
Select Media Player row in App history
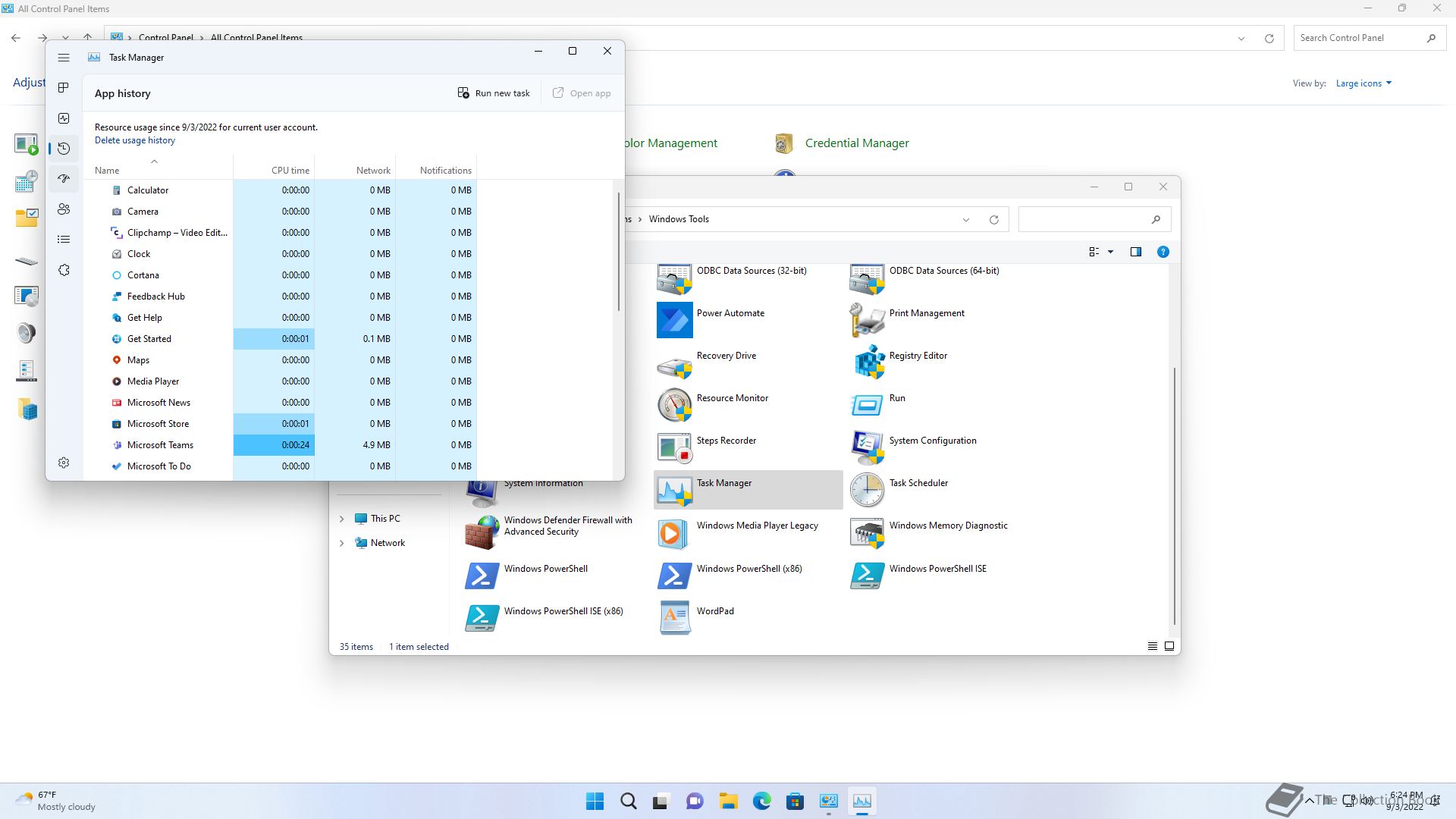(280, 381)
